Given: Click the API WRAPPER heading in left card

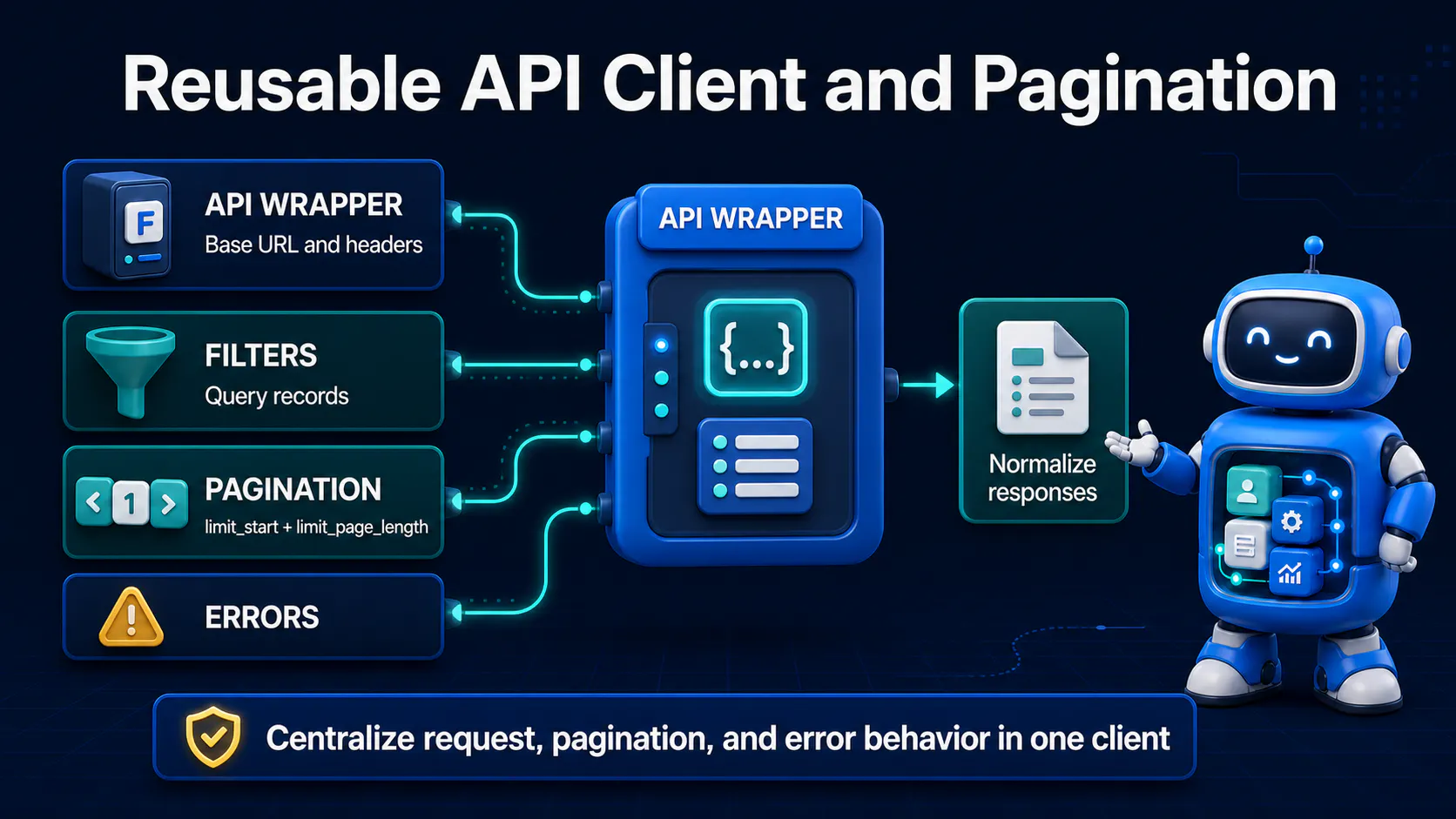Looking at the screenshot, I should pos(303,205).
